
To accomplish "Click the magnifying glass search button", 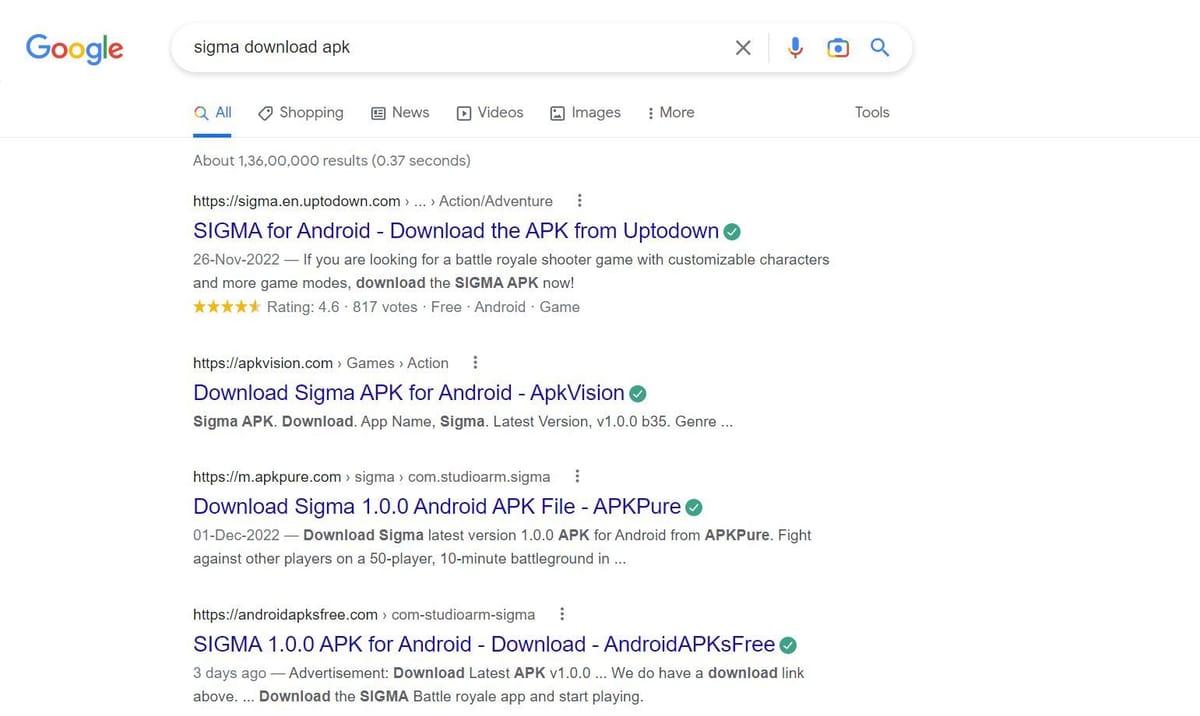I will pos(880,48).
